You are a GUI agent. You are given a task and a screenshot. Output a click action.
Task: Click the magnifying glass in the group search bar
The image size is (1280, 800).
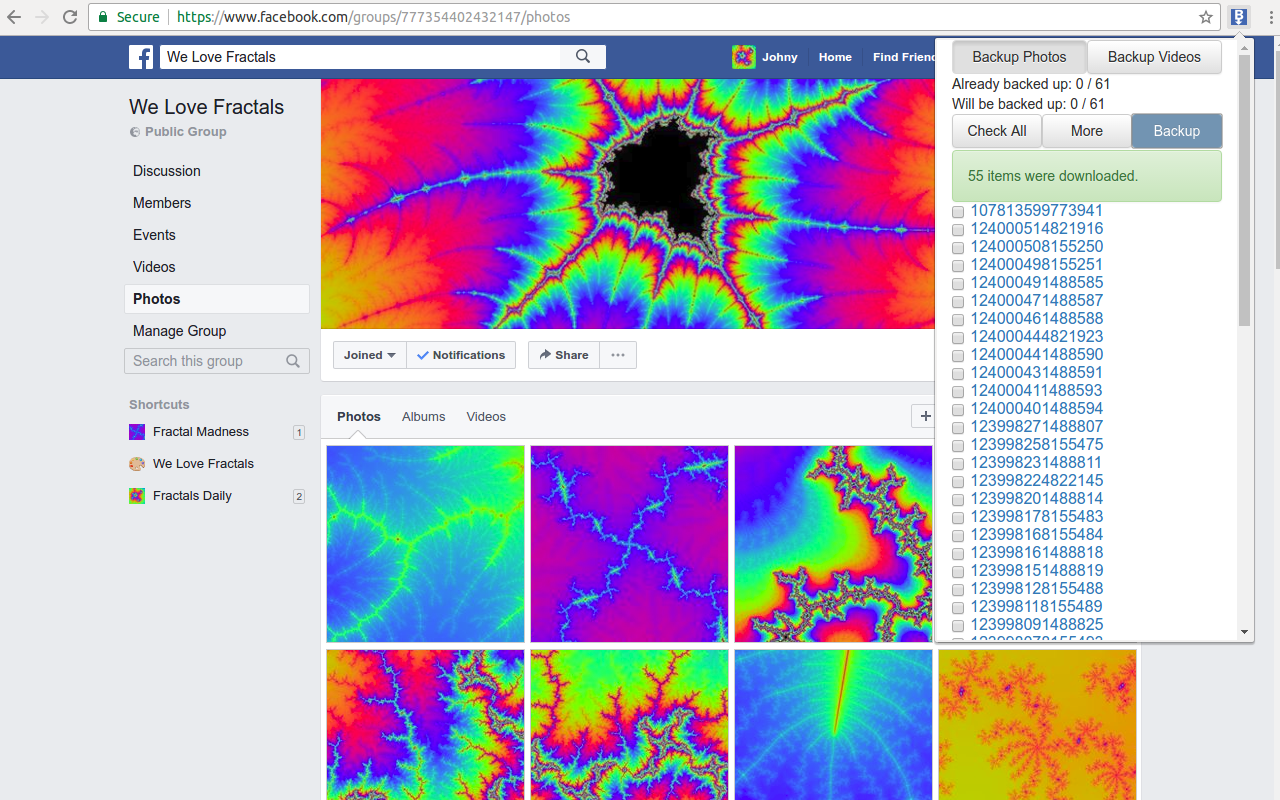point(583,57)
